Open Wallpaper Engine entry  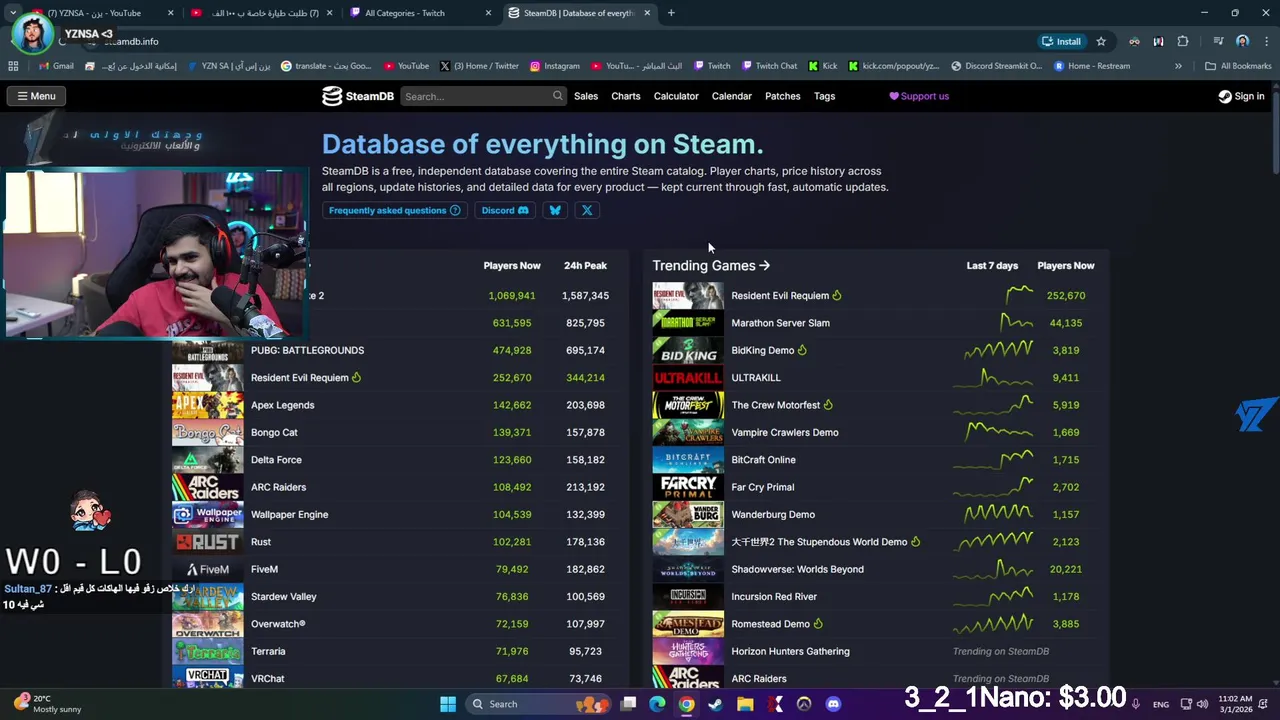pos(289,514)
